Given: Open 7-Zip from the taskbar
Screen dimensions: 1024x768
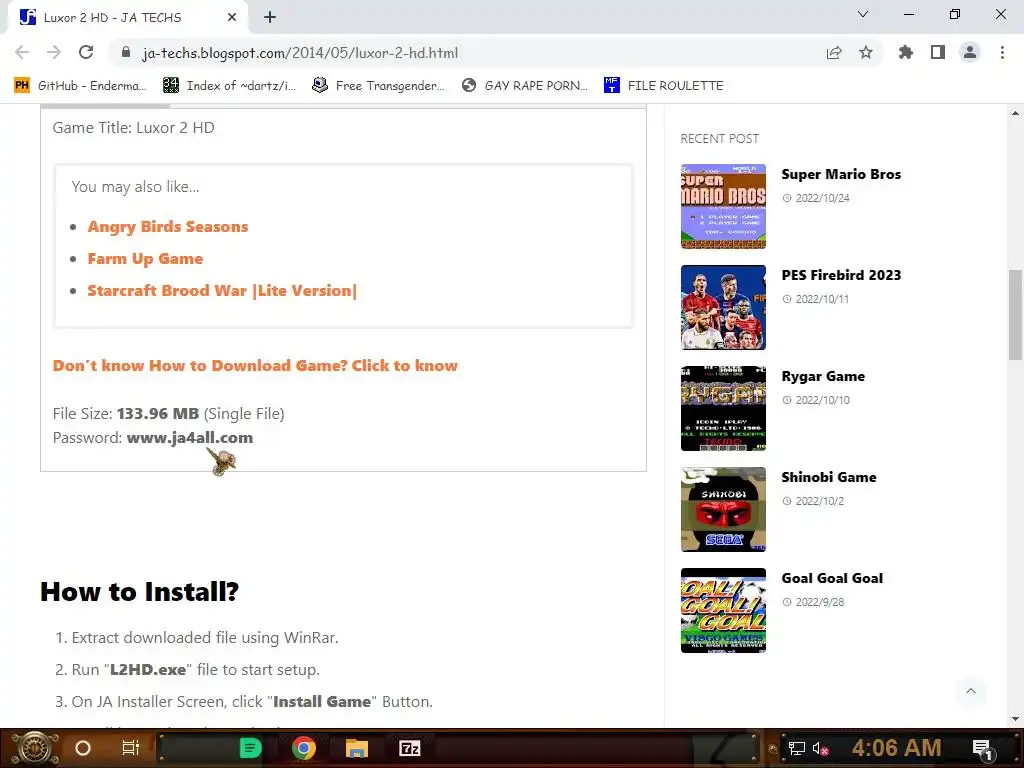Looking at the screenshot, I should 409,748.
